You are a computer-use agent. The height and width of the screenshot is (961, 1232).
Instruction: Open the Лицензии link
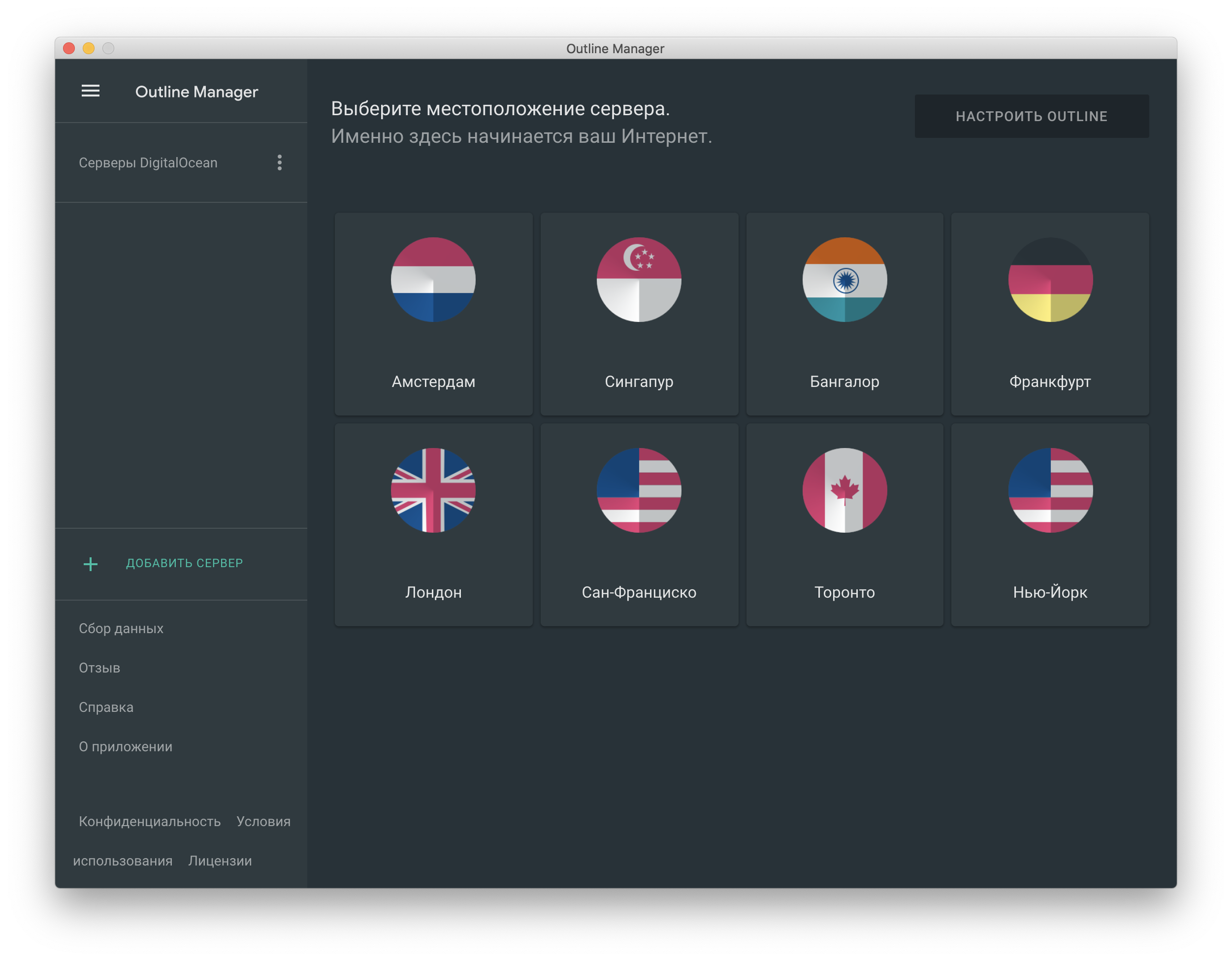pos(220,861)
